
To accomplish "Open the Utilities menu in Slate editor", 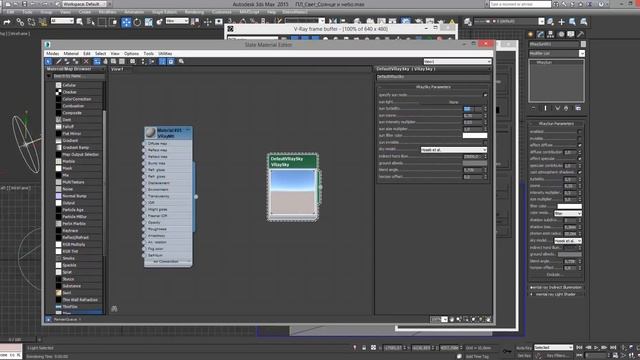I will pyautogui.click(x=165, y=53).
